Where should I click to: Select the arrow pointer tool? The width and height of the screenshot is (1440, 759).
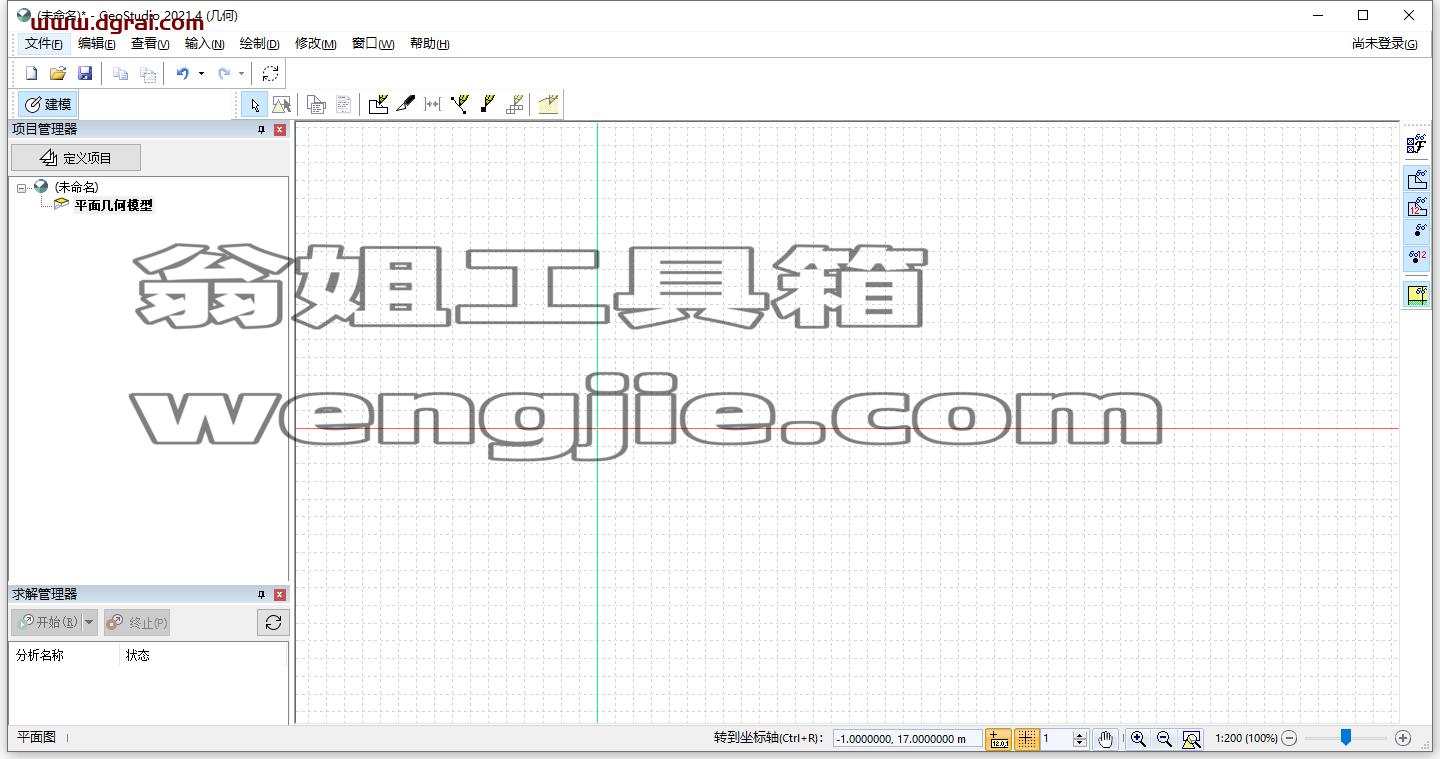tap(254, 104)
